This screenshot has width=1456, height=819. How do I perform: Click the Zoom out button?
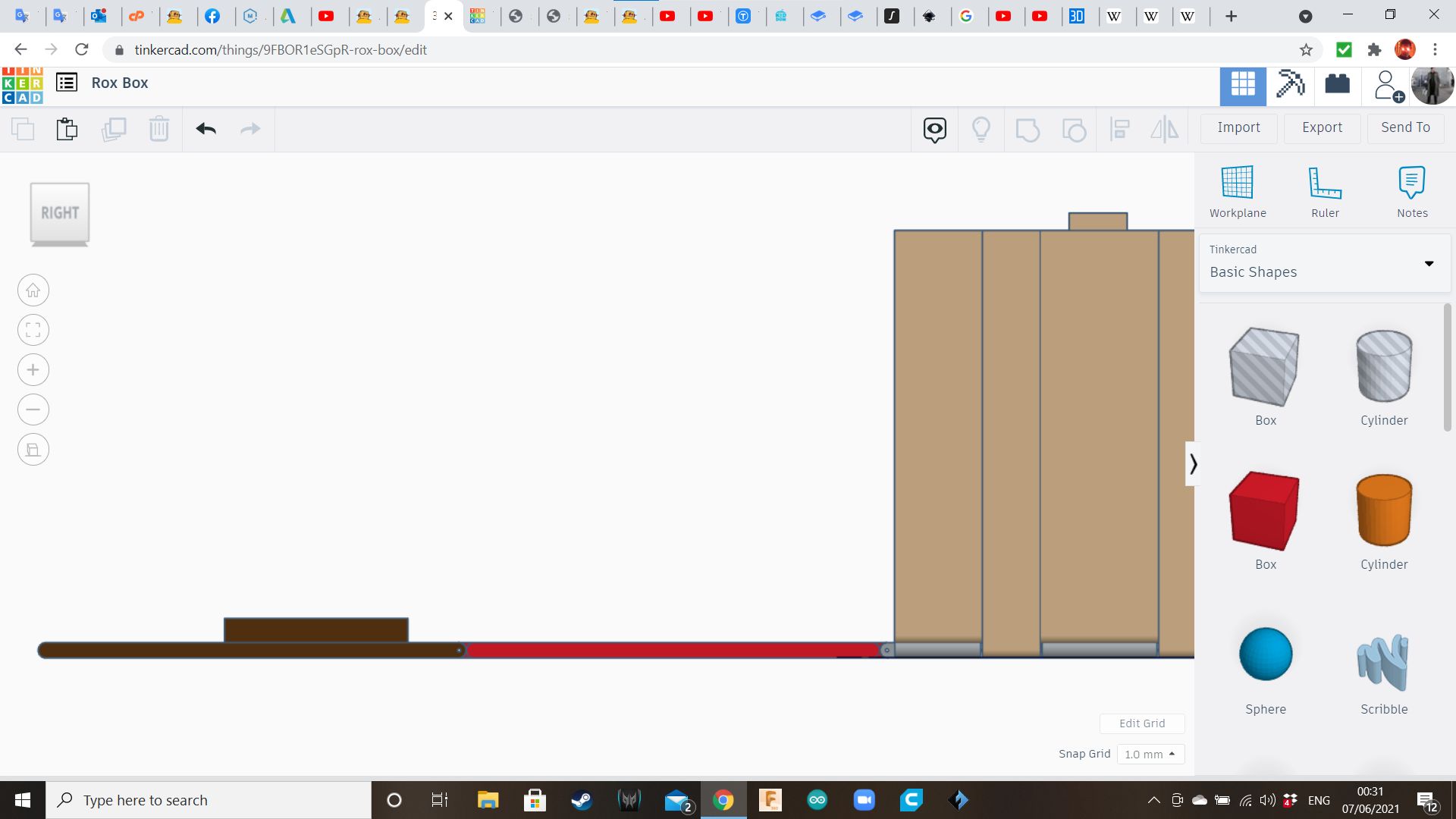[33, 409]
